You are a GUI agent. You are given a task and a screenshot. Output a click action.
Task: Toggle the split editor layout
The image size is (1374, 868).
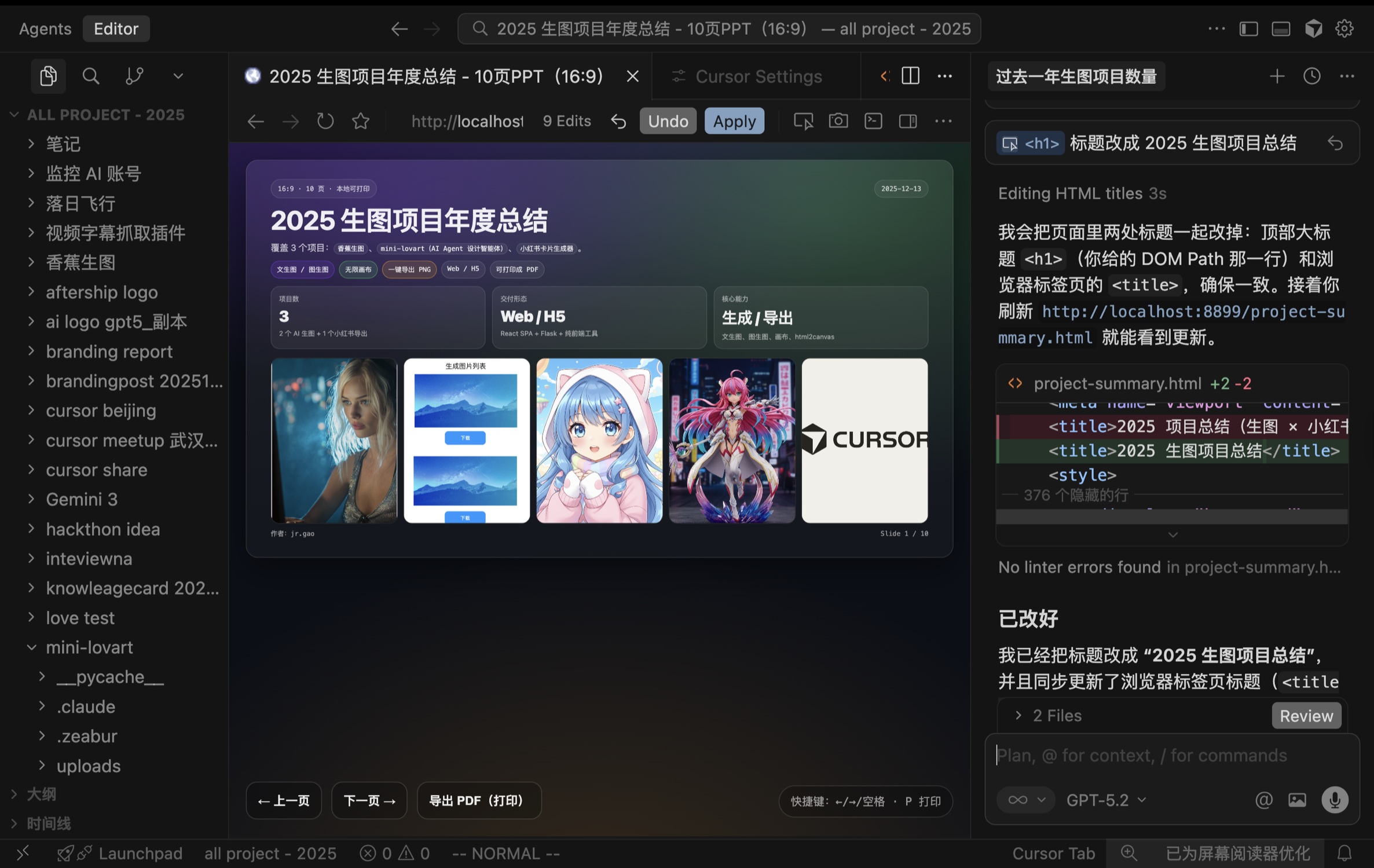910,76
